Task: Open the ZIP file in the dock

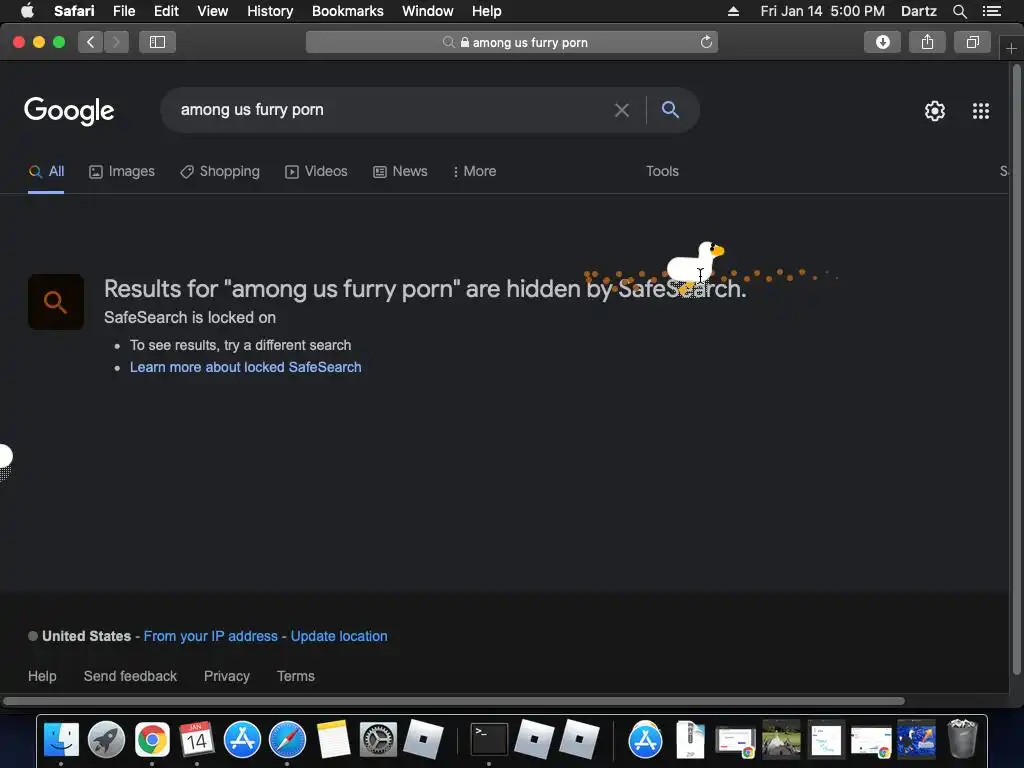Action: [x=690, y=740]
